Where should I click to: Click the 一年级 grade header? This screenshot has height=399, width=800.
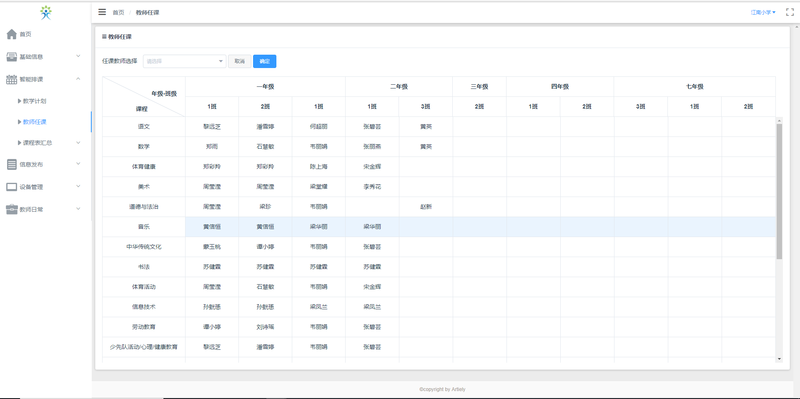coord(265,87)
